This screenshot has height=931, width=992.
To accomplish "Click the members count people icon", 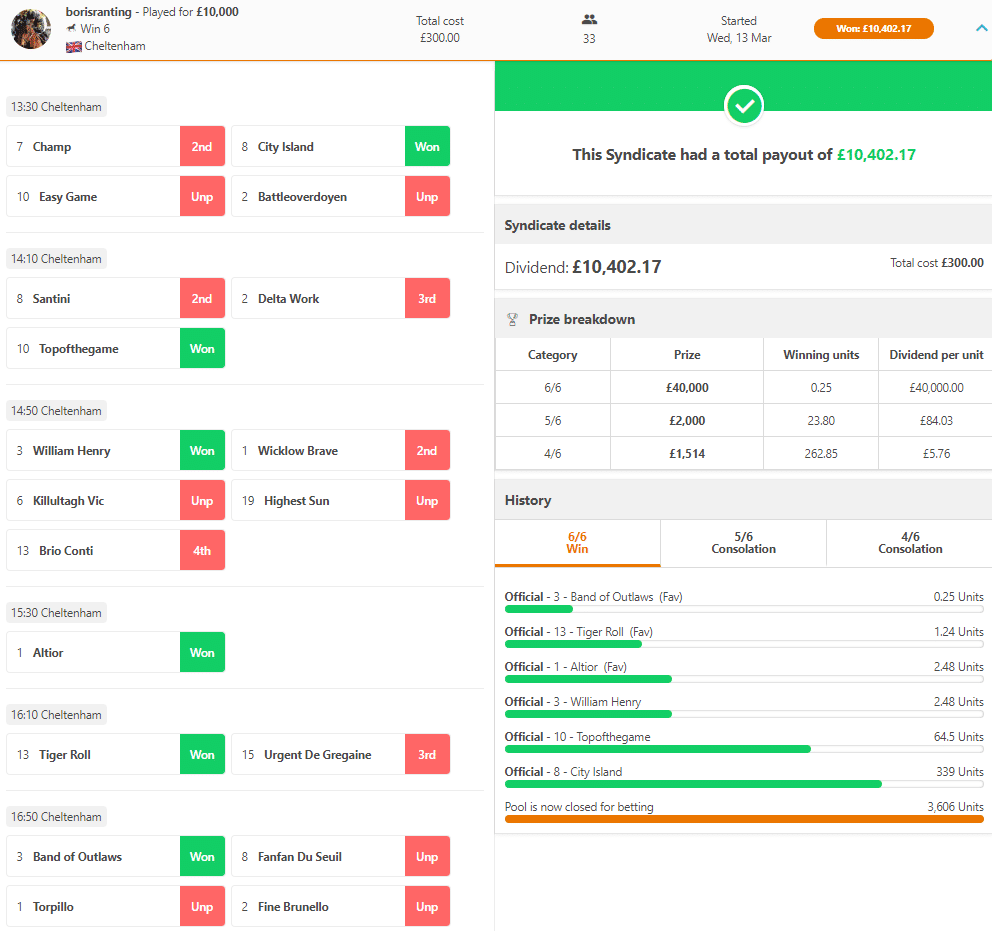I will 589,19.
